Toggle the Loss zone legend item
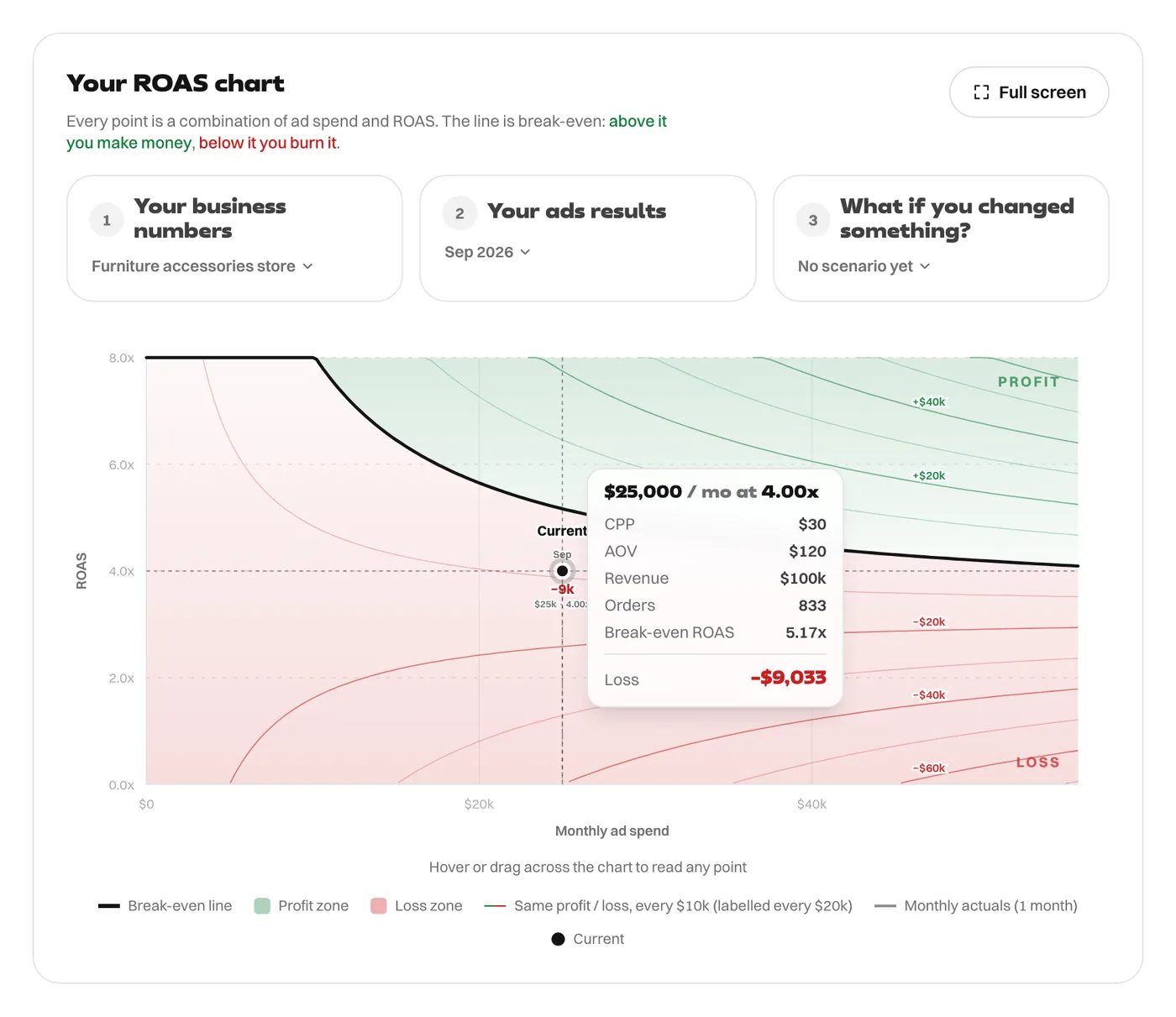The image size is (1176, 1017). click(417, 906)
